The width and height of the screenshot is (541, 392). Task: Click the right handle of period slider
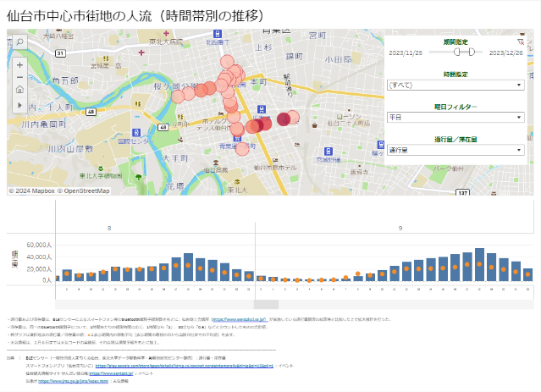click(472, 52)
